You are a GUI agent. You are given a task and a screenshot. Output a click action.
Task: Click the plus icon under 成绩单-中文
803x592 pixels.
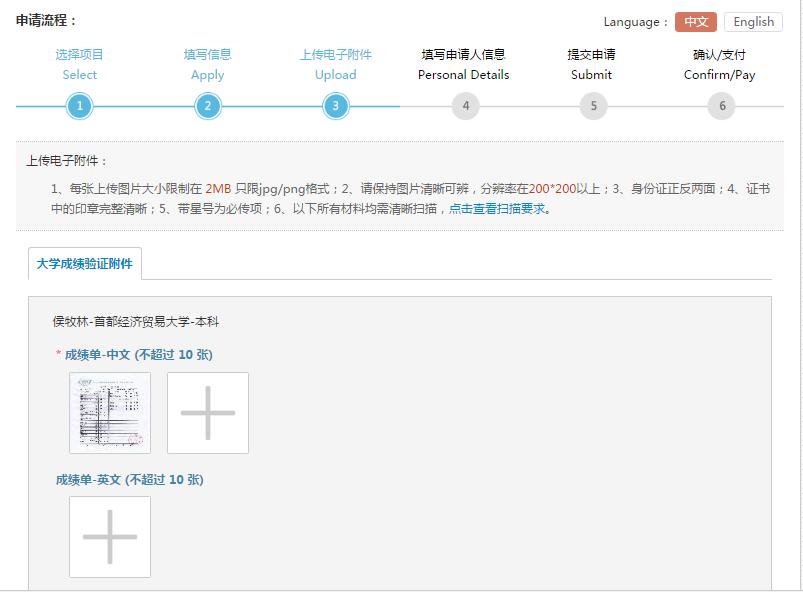(x=207, y=412)
